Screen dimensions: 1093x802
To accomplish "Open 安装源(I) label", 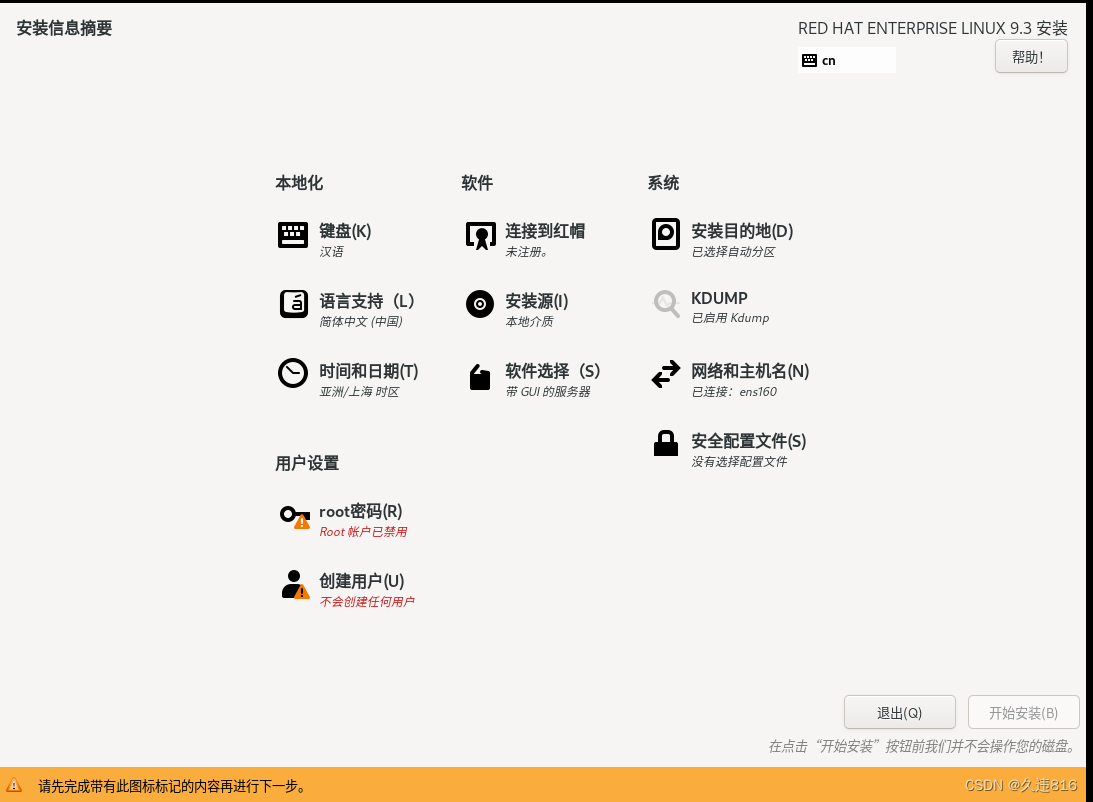I will (x=537, y=301).
